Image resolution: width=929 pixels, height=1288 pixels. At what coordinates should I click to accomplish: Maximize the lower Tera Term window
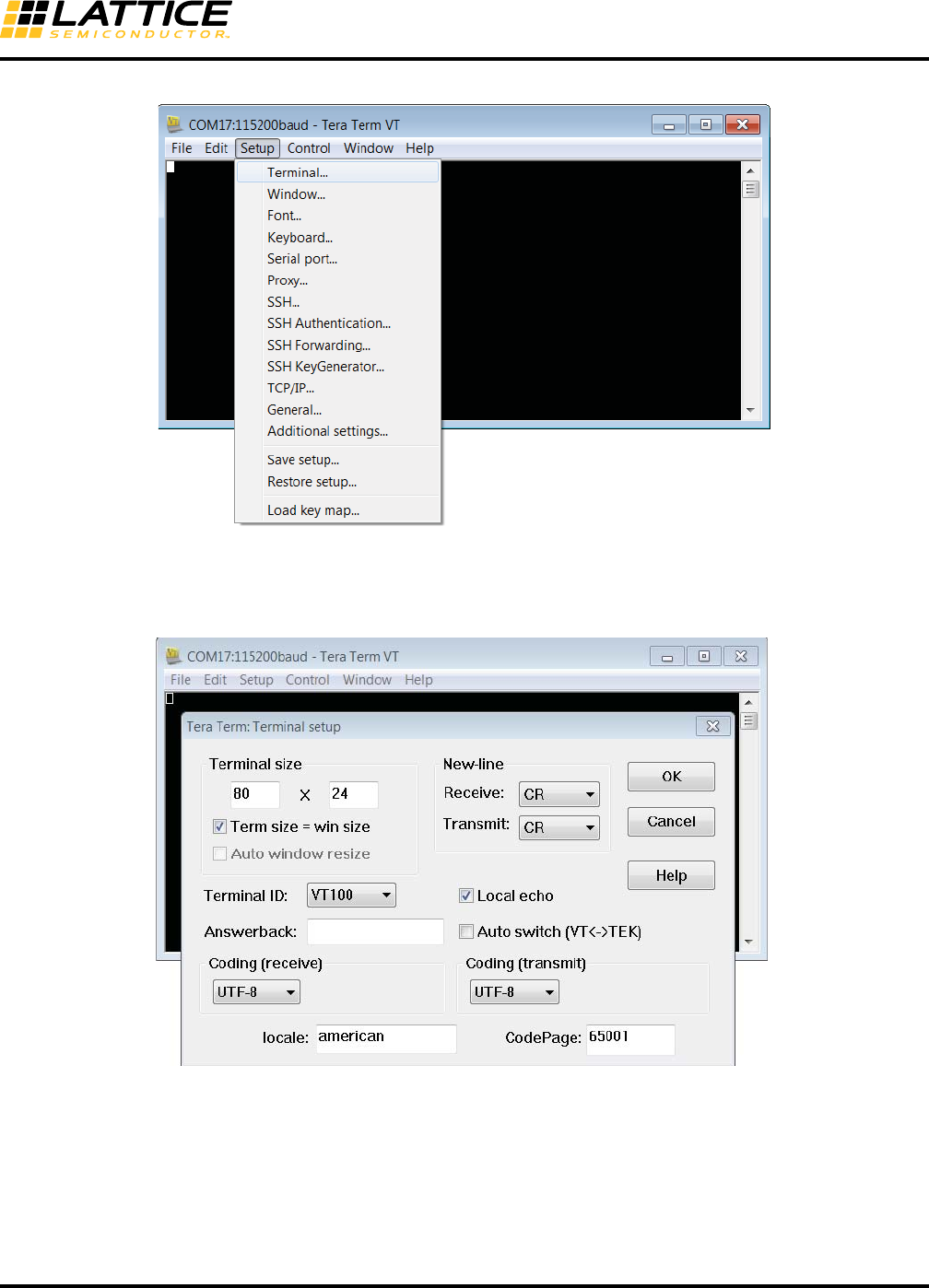704,656
